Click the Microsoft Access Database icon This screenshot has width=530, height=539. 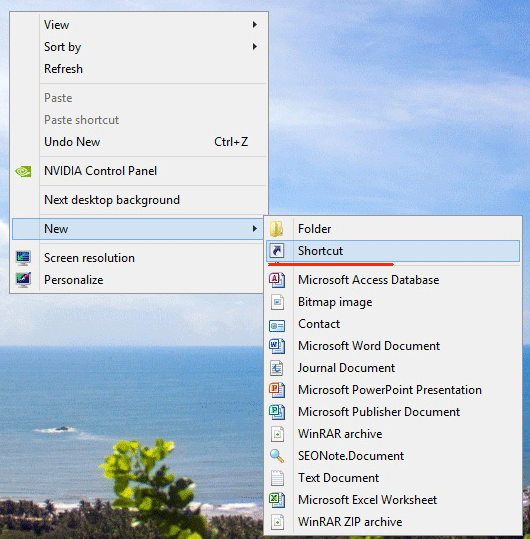pyautogui.click(x=277, y=280)
